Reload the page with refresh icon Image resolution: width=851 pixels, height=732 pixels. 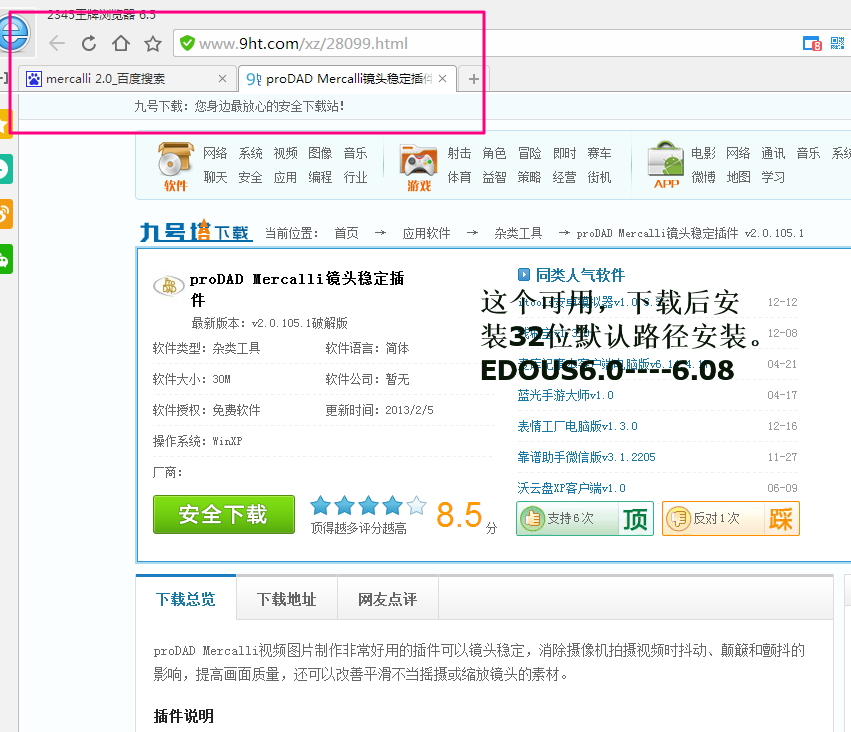pyautogui.click(x=89, y=43)
